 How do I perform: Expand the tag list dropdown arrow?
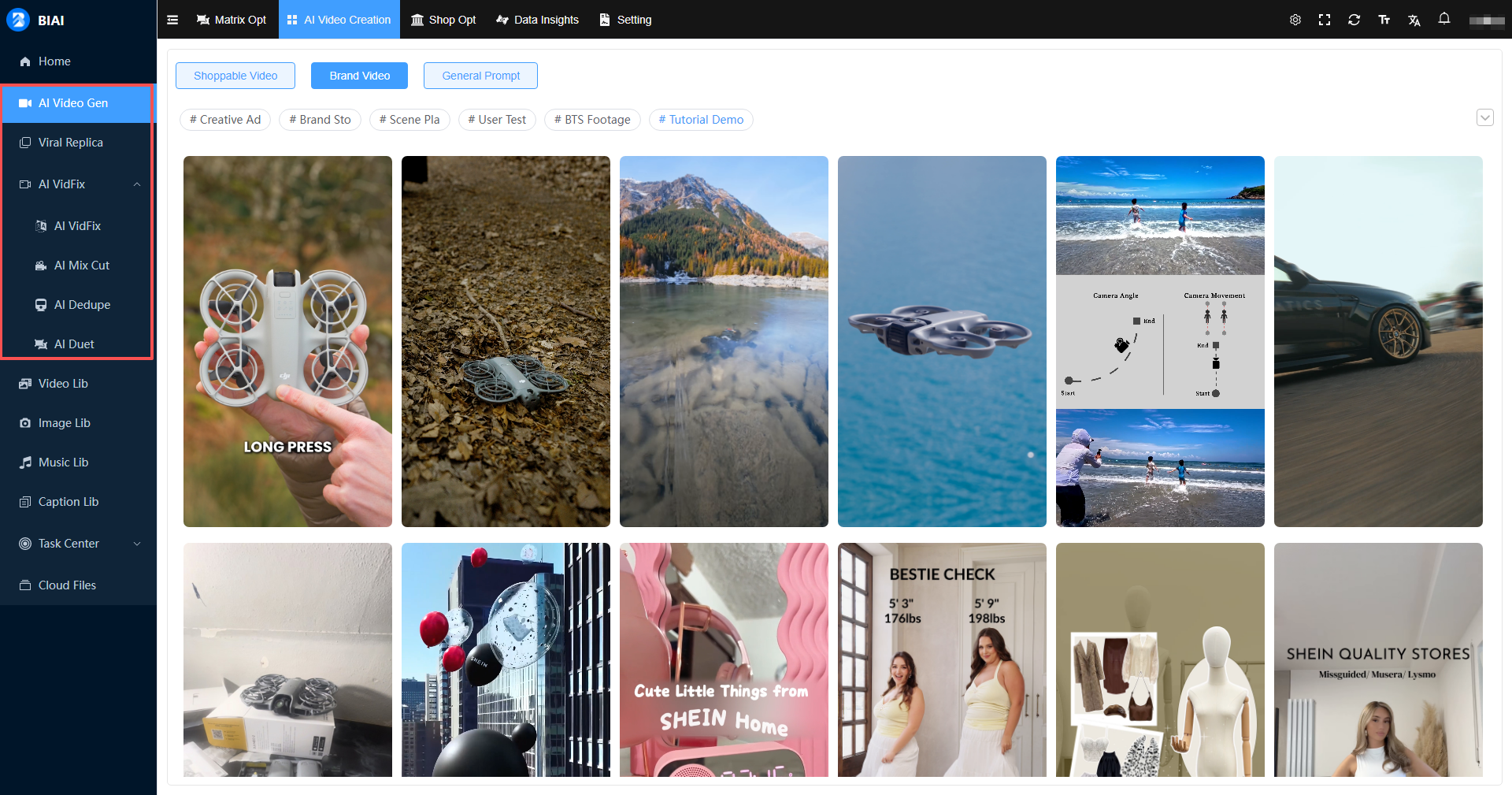(x=1484, y=118)
